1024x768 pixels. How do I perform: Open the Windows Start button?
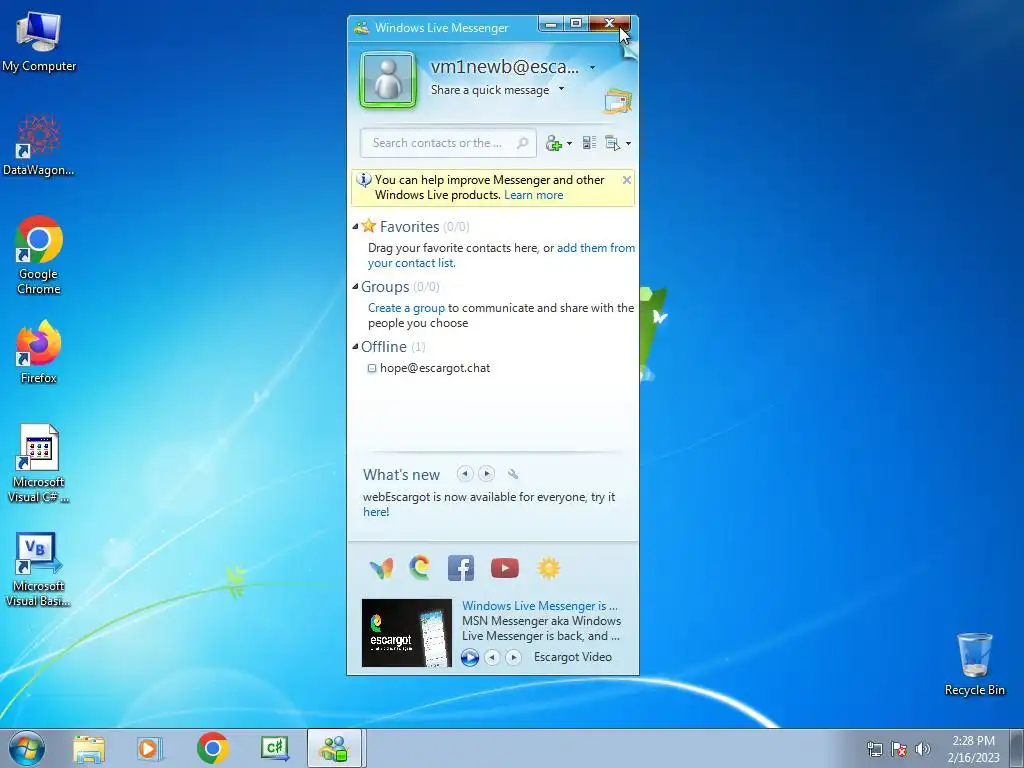coord(27,748)
